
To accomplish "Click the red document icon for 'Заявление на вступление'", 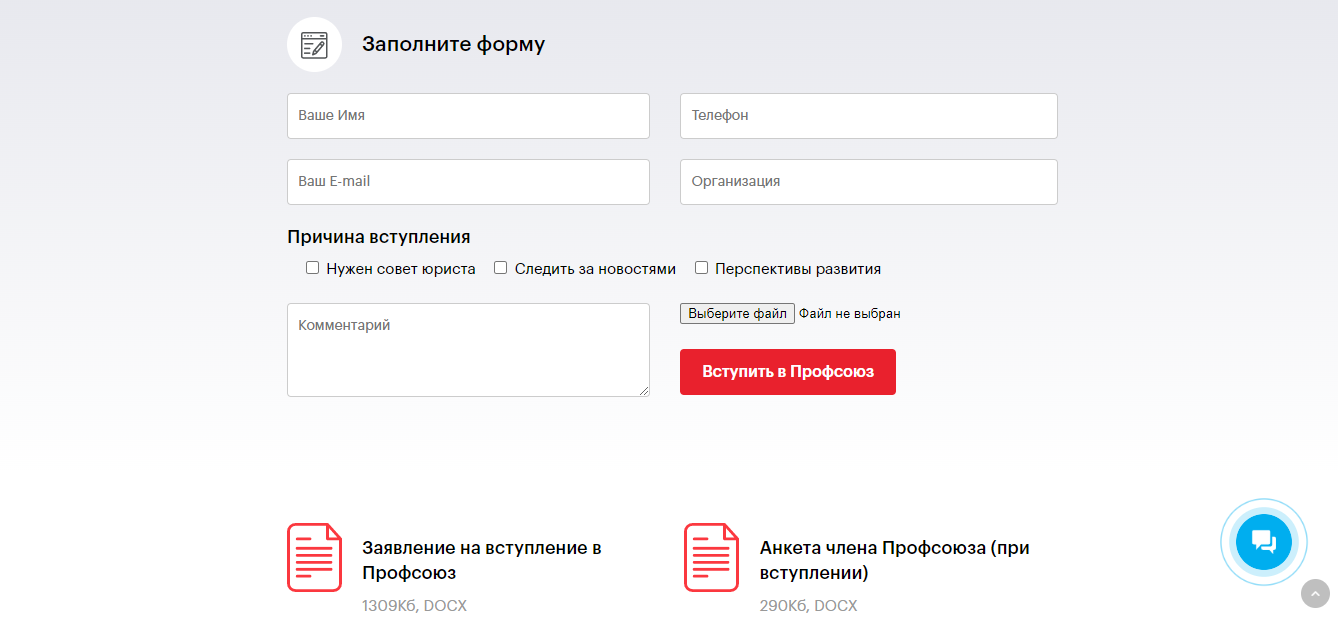I will (x=315, y=557).
